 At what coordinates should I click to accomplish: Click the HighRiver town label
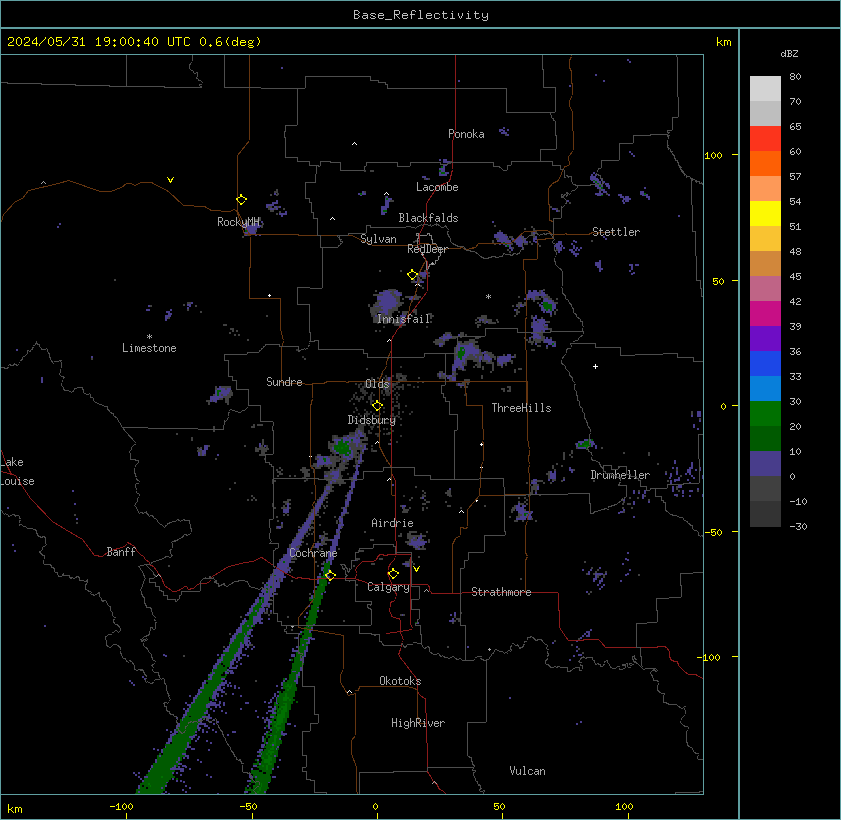tap(418, 723)
